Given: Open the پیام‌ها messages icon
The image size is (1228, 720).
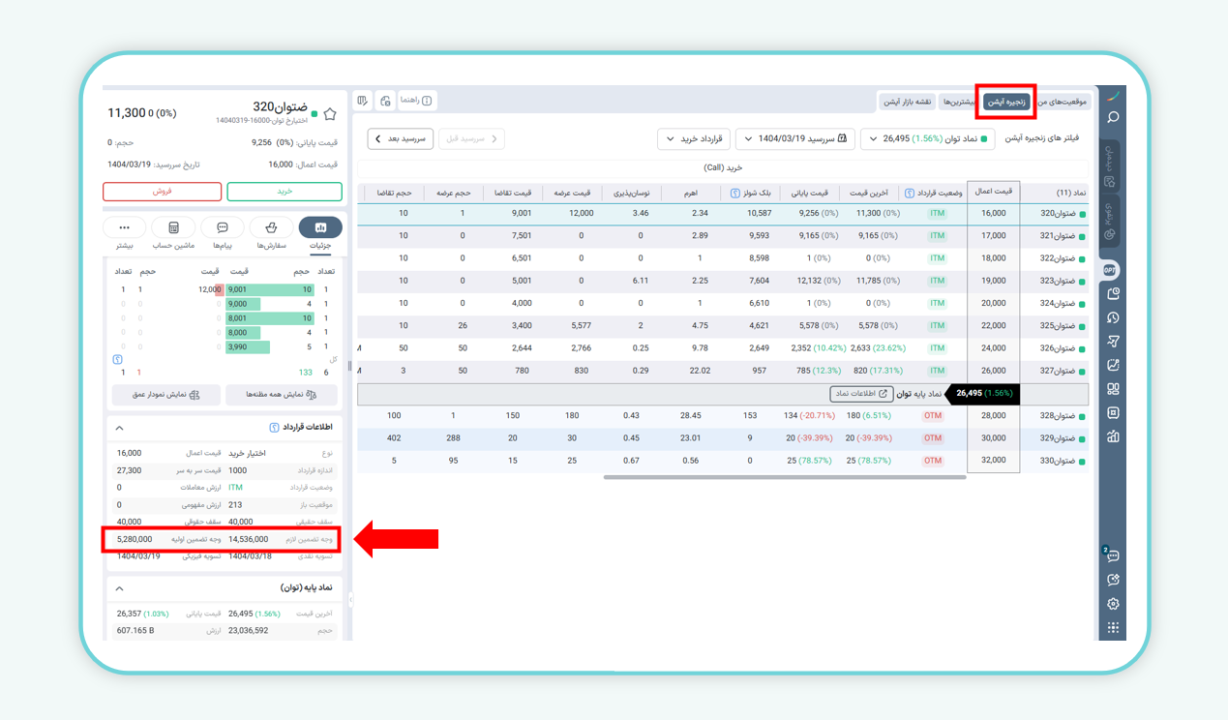Looking at the screenshot, I should 222,228.
